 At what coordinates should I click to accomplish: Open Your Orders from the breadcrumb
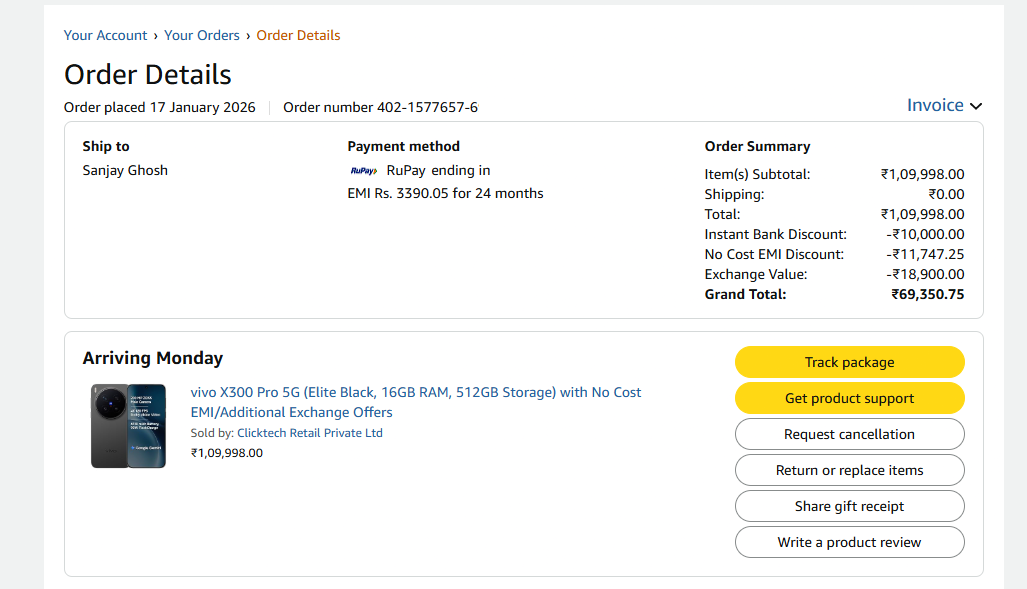pyautogui.click(x=202, y=35)
